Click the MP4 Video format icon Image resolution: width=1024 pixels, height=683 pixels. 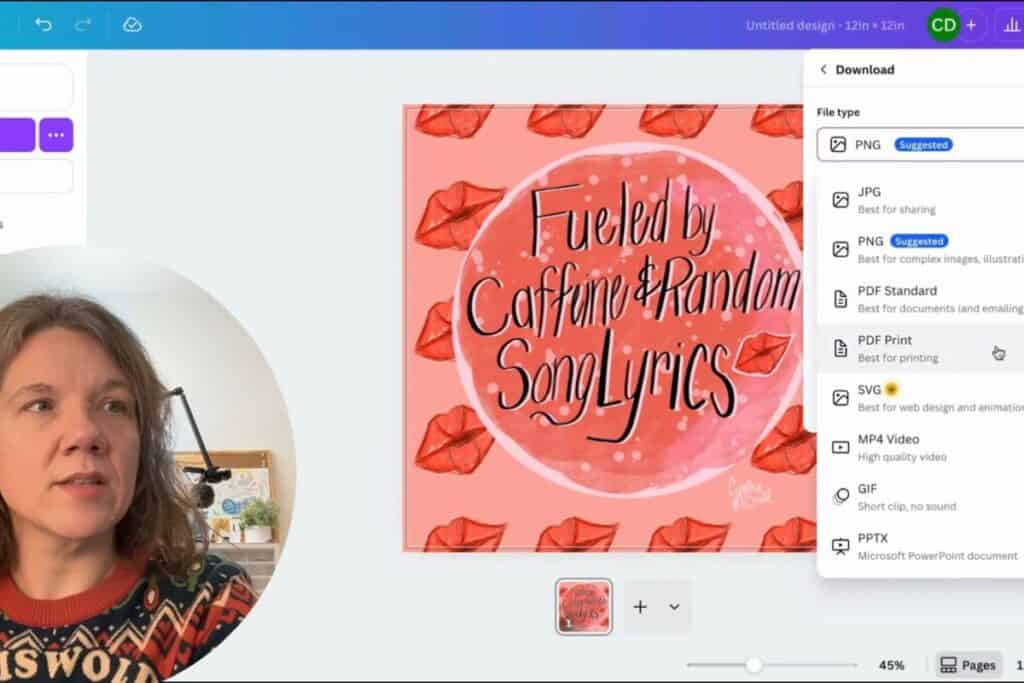tap(840, 447)
